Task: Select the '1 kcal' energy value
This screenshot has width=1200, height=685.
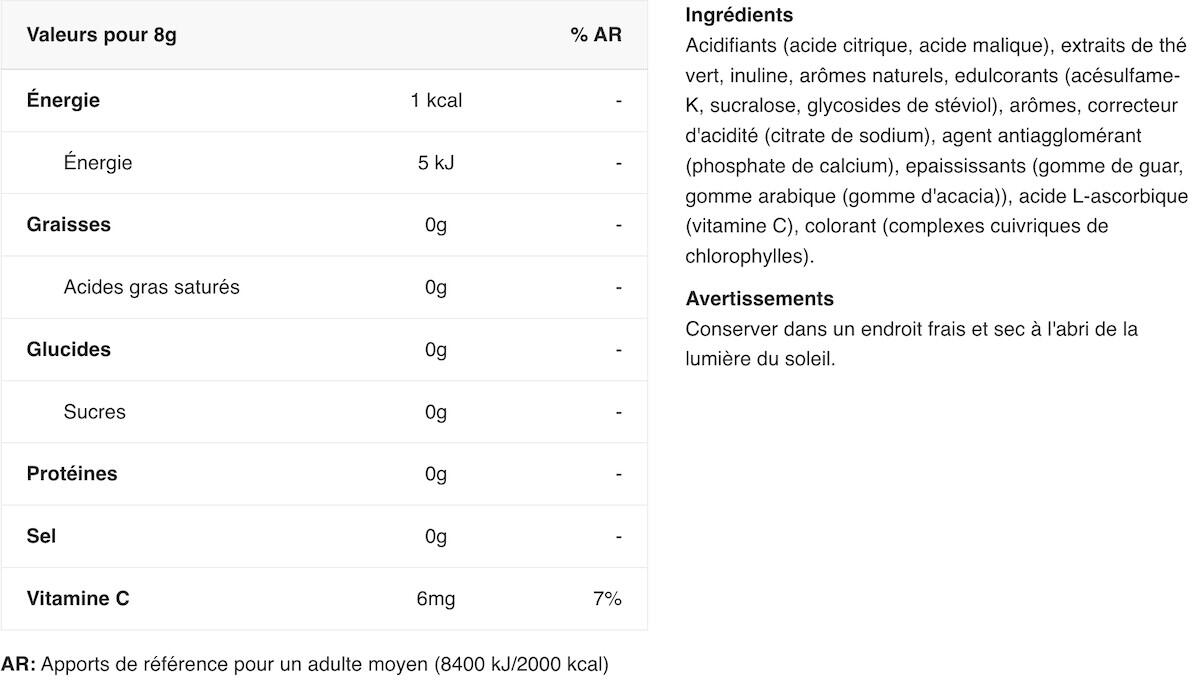Action: click(436, 100)
